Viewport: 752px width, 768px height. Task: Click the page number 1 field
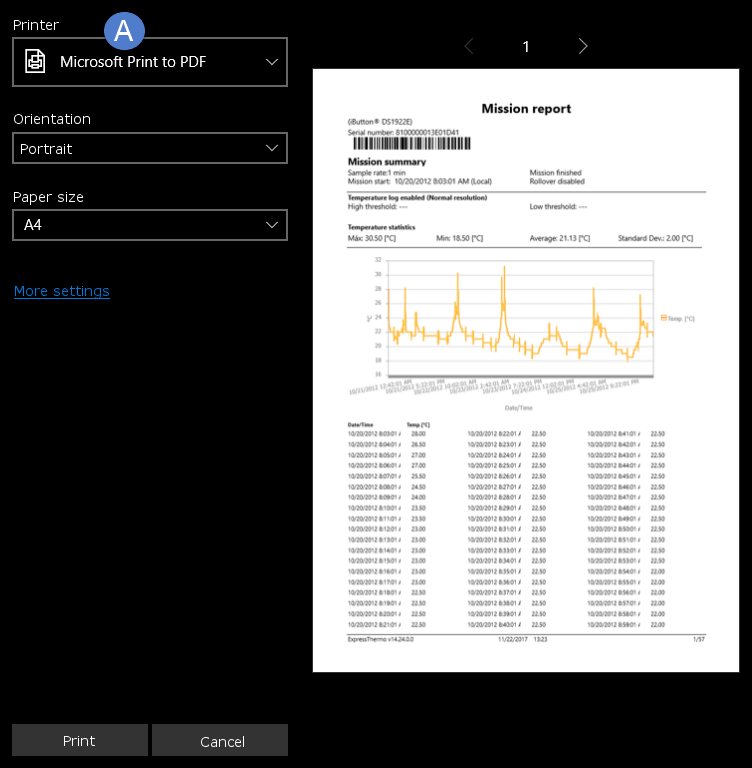[x=526, y=47]
